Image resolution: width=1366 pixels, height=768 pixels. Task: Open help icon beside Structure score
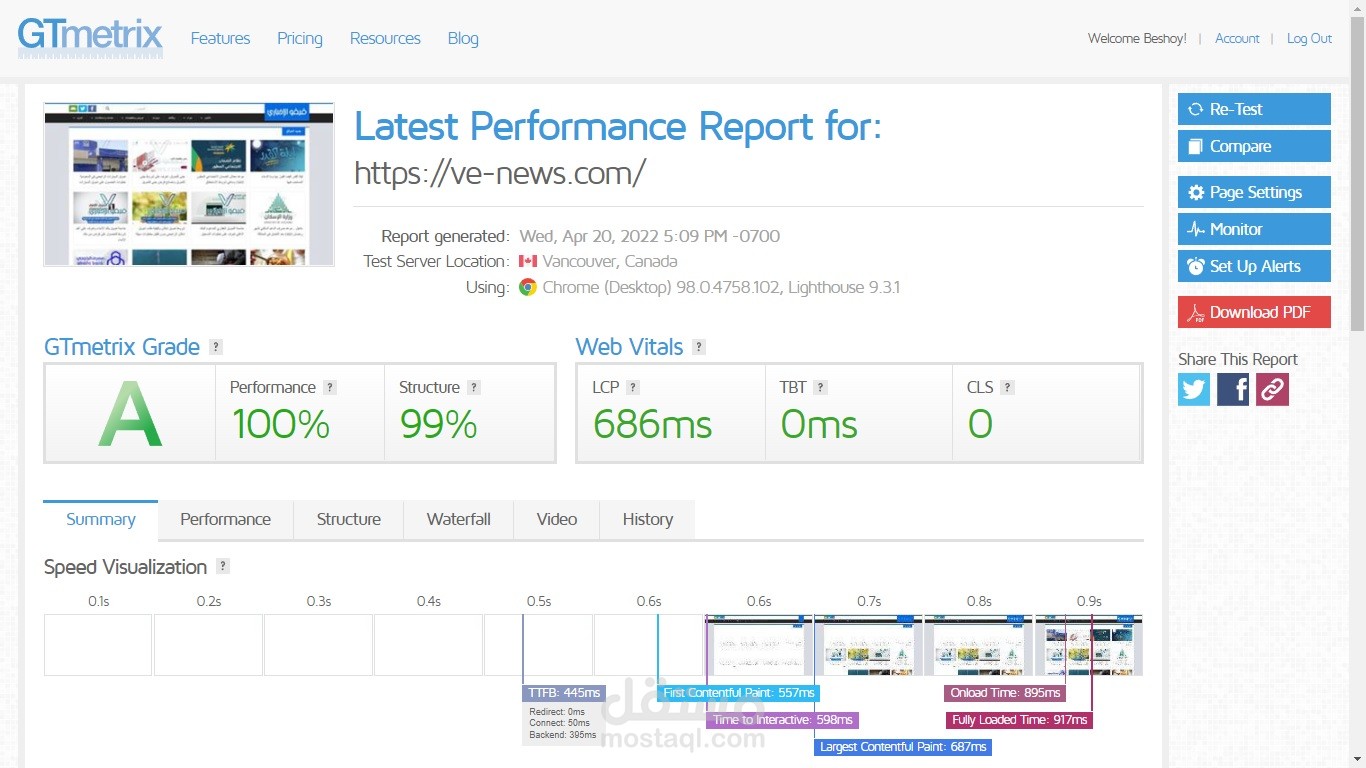click(x=474, y=387)
